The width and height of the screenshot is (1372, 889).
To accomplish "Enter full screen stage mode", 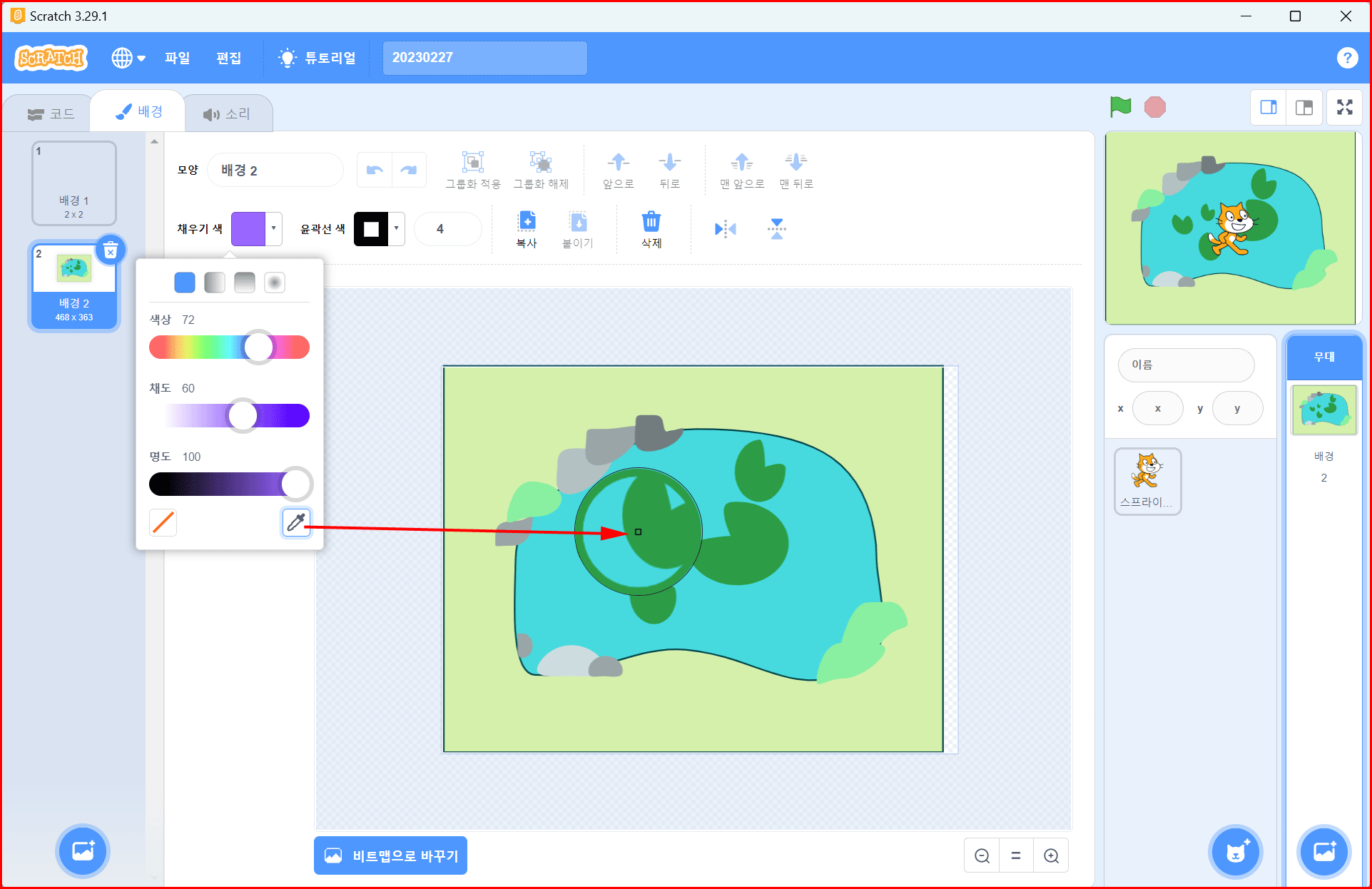I will 1344,107.
